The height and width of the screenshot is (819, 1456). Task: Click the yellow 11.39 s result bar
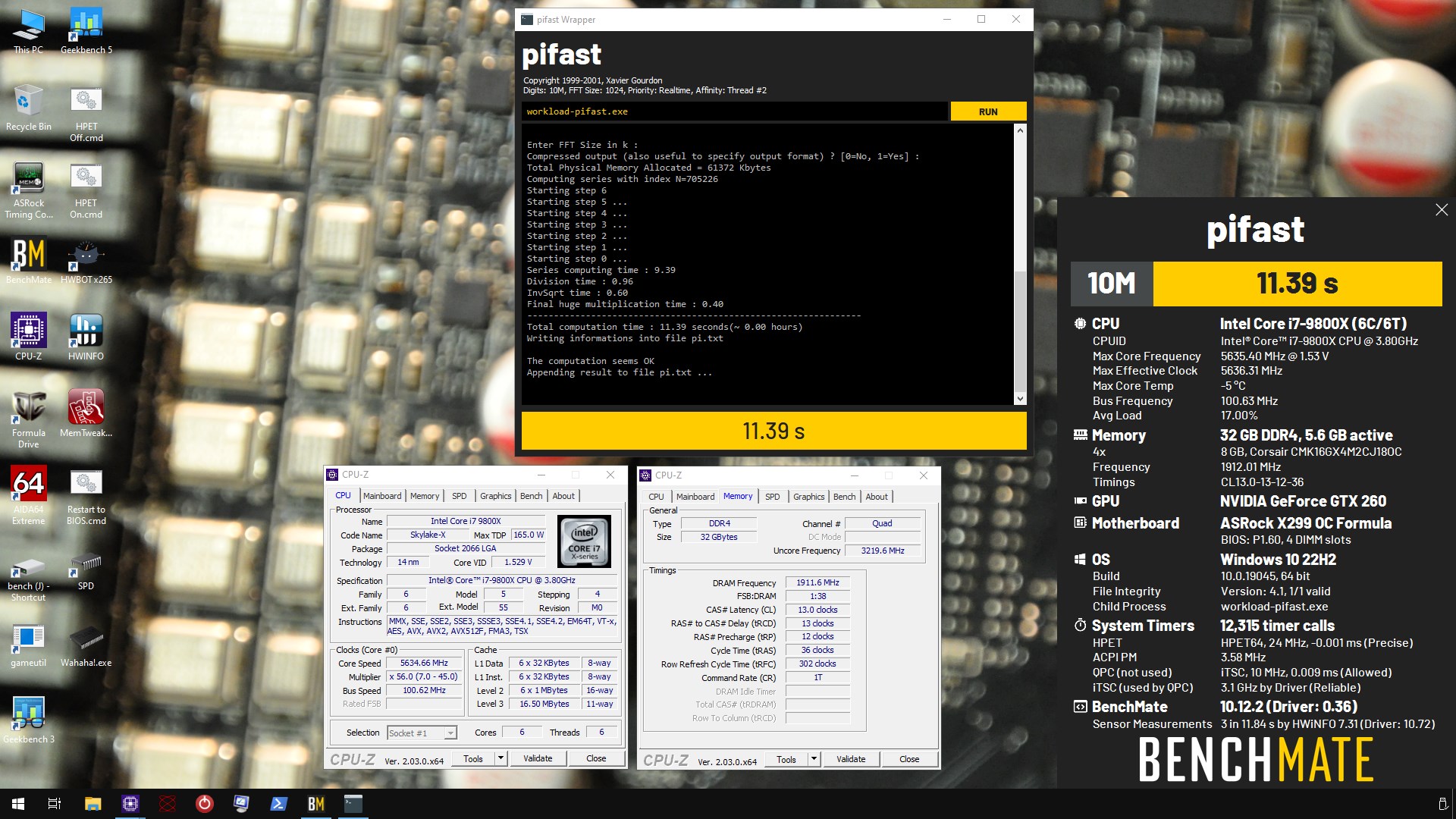773,431
